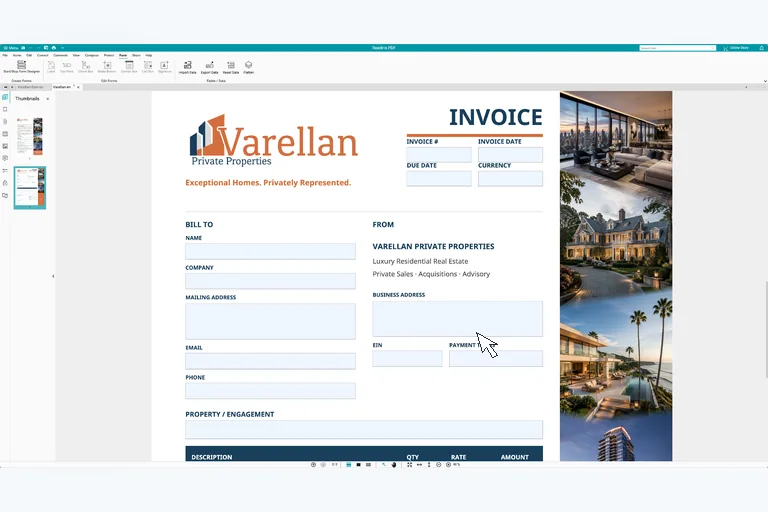Viewport: 768px width, 512px height.
Task: Switch to the first document tab
Action: tap(30, 87)
